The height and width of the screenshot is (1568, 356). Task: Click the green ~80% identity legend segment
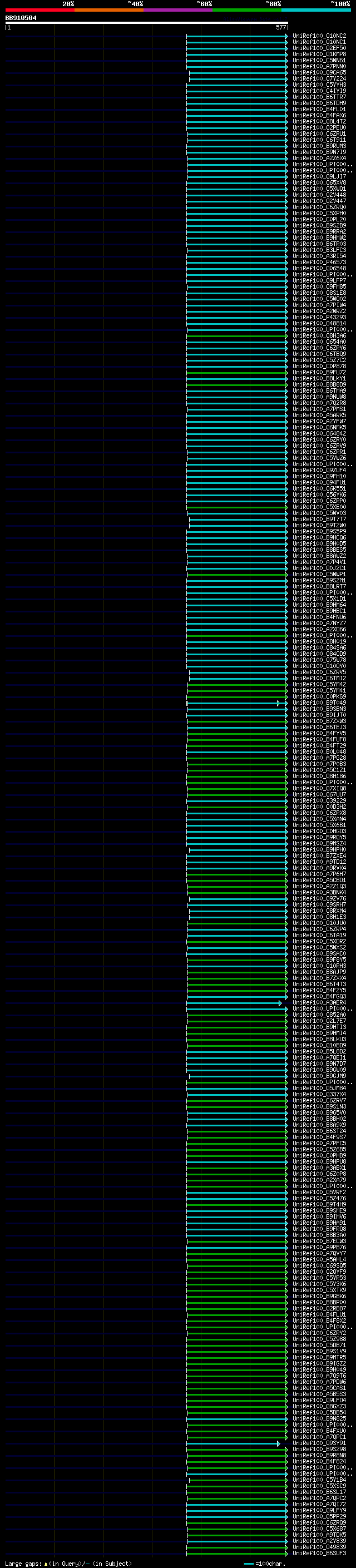pos(247,10)
